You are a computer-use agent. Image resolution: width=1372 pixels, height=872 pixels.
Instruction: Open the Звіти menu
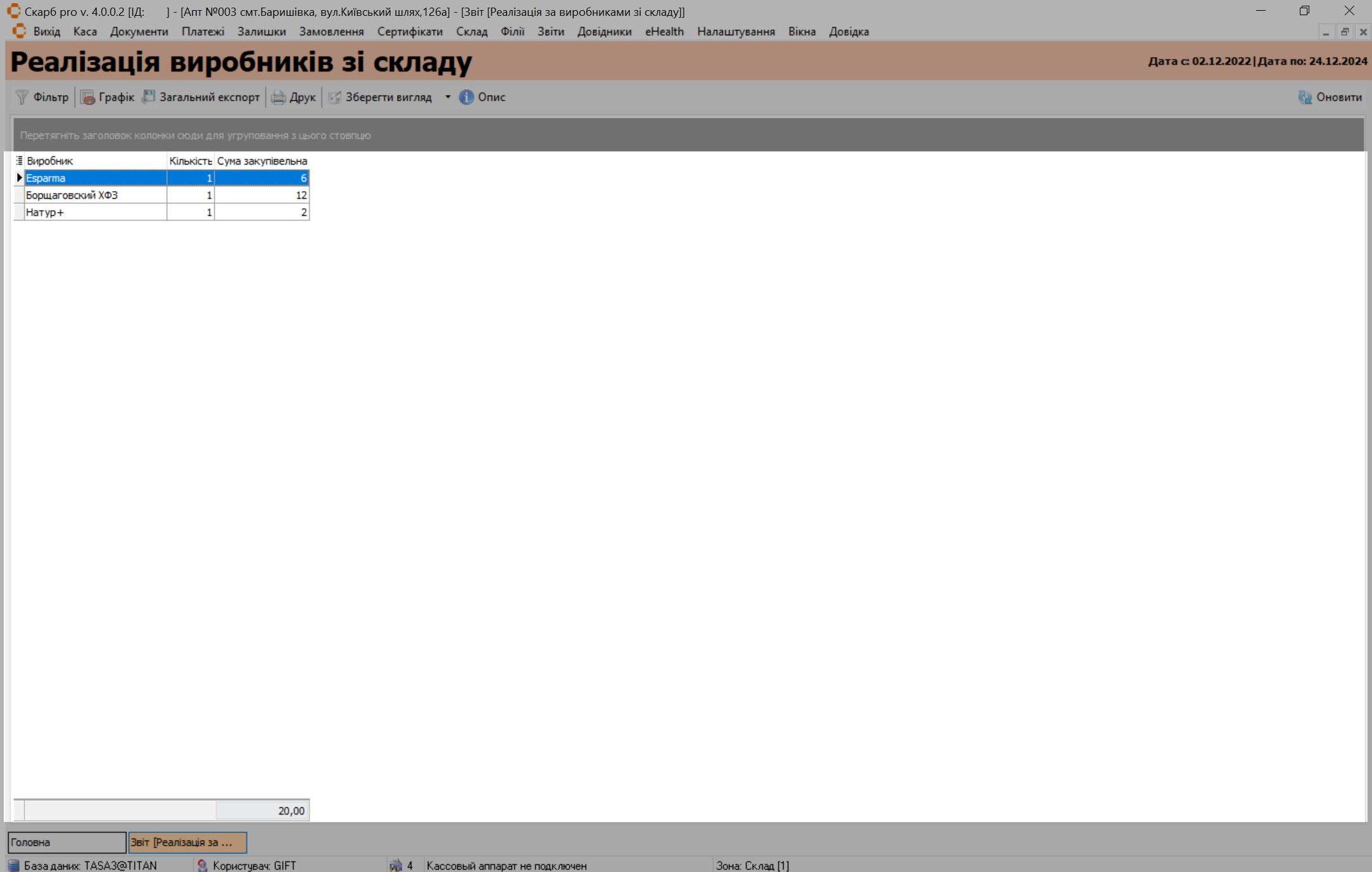point(550,32)
